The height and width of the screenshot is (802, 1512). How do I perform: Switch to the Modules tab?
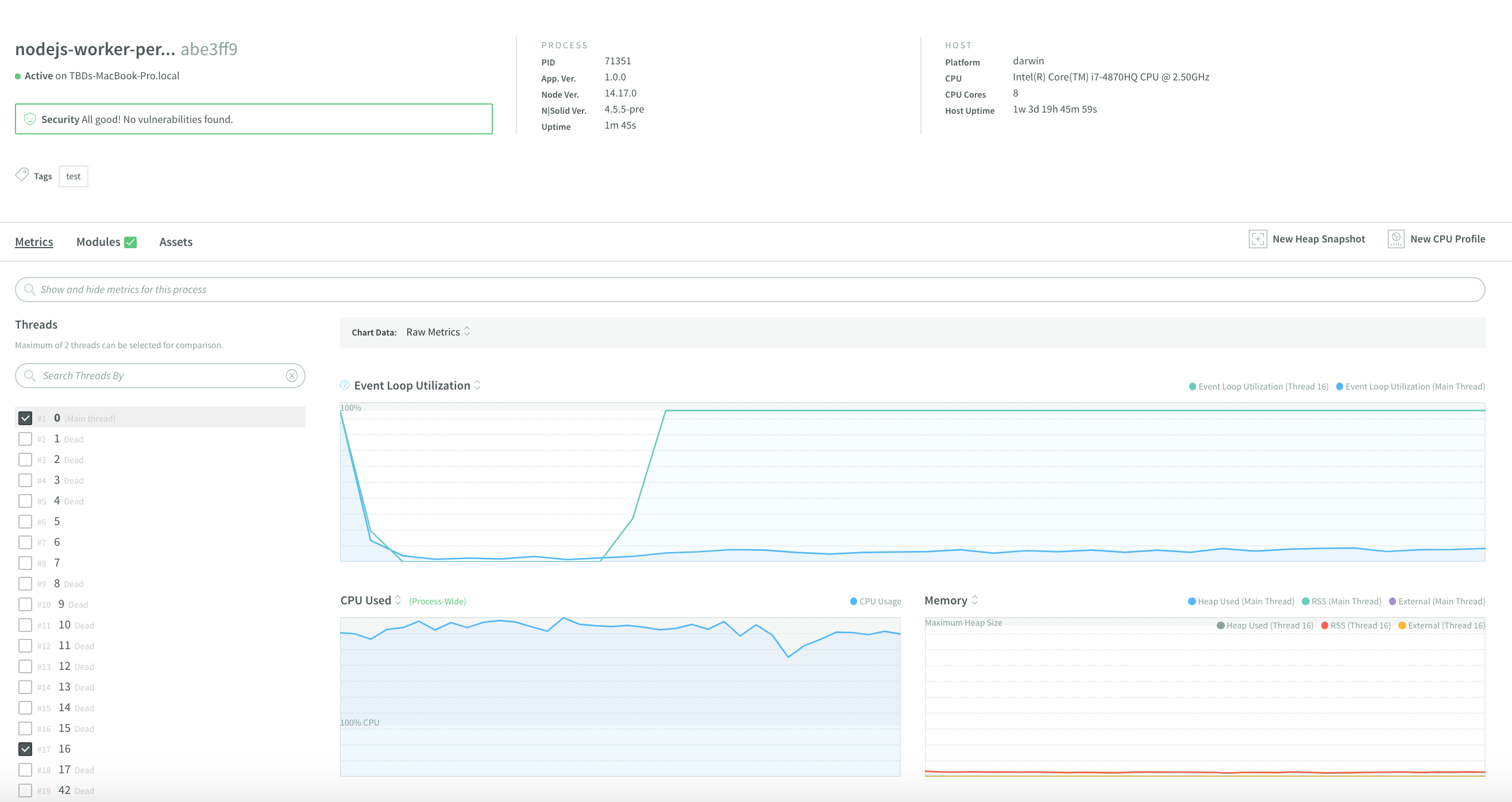tap(98, 242)
